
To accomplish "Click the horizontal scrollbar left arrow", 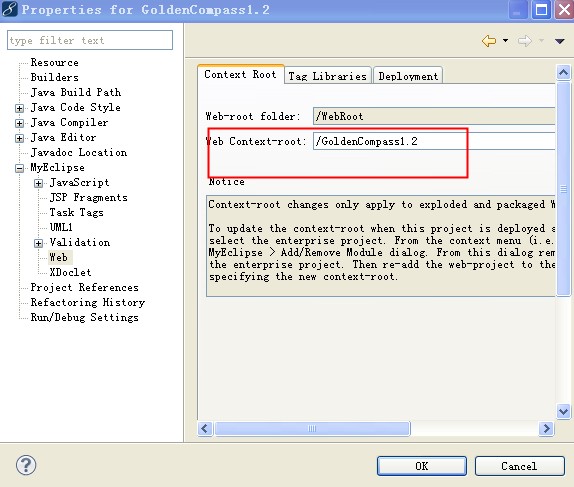I will [x=205, y=428].
